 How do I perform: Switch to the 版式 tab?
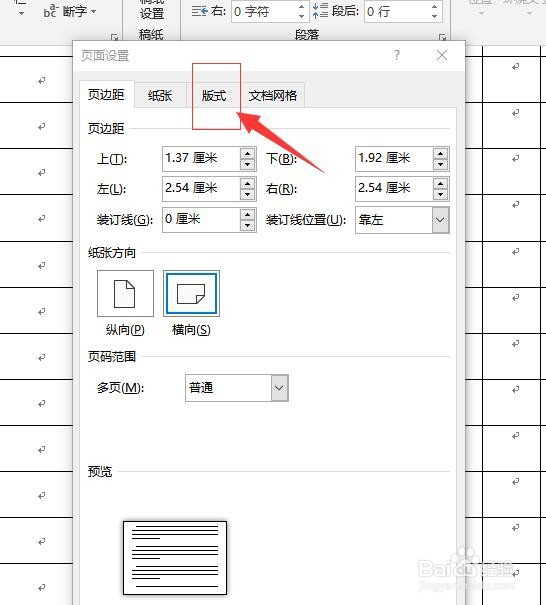(214, 95)
